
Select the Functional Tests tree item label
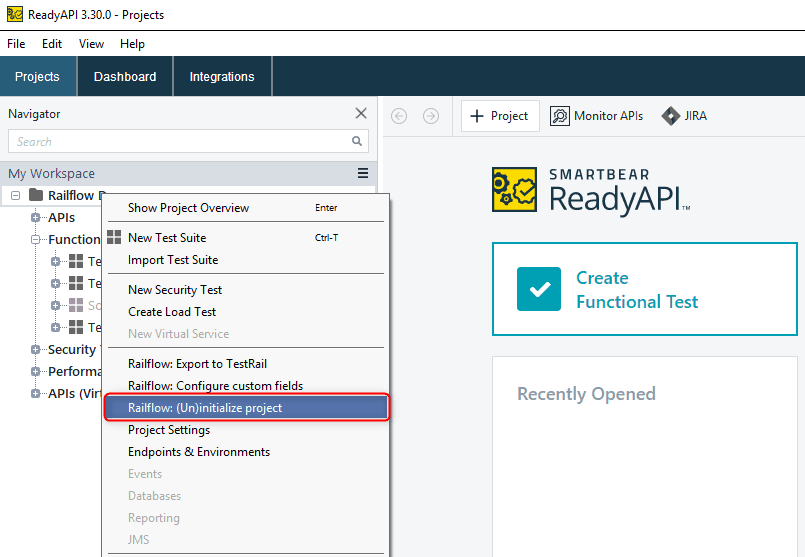click(74, 240)
